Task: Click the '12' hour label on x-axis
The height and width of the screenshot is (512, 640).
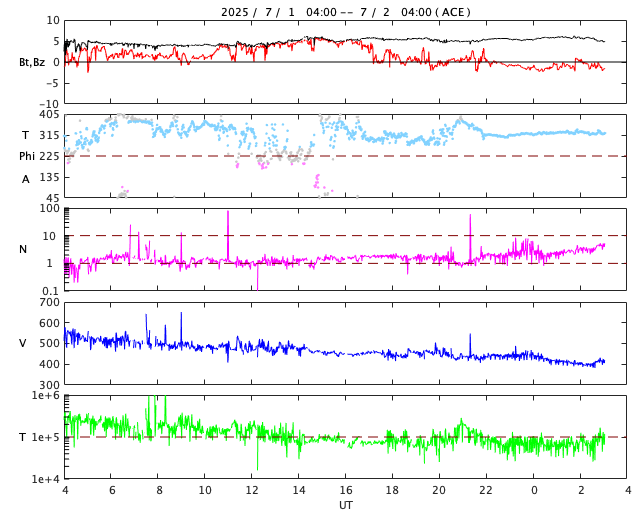Action: (252, 490)
